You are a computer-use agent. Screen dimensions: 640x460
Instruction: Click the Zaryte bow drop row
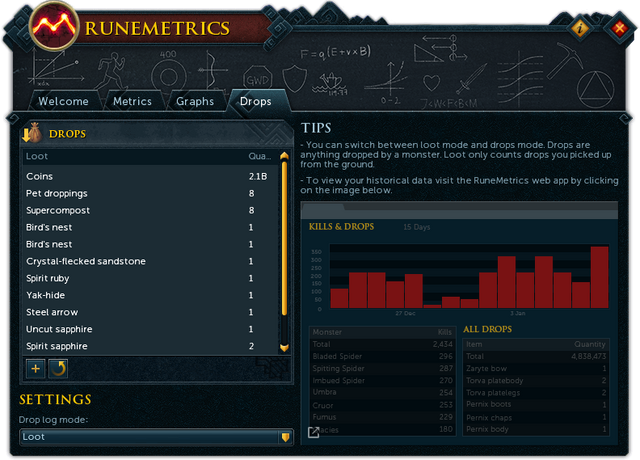tap(536, 368)
